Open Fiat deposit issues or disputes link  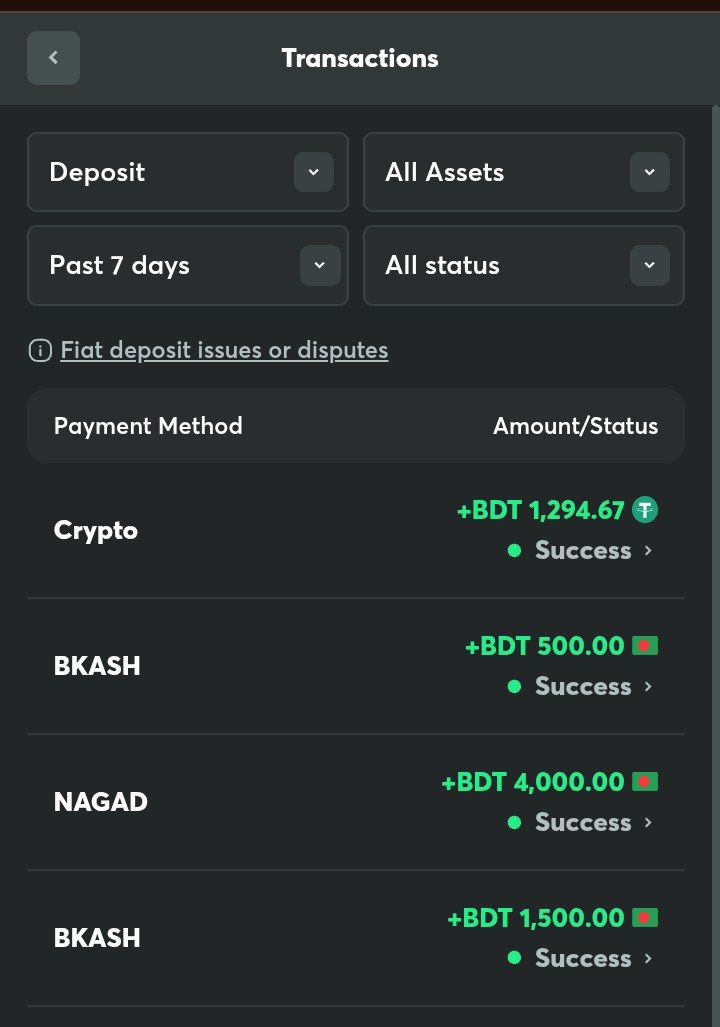pyautogui.click(x=224, y=351)
